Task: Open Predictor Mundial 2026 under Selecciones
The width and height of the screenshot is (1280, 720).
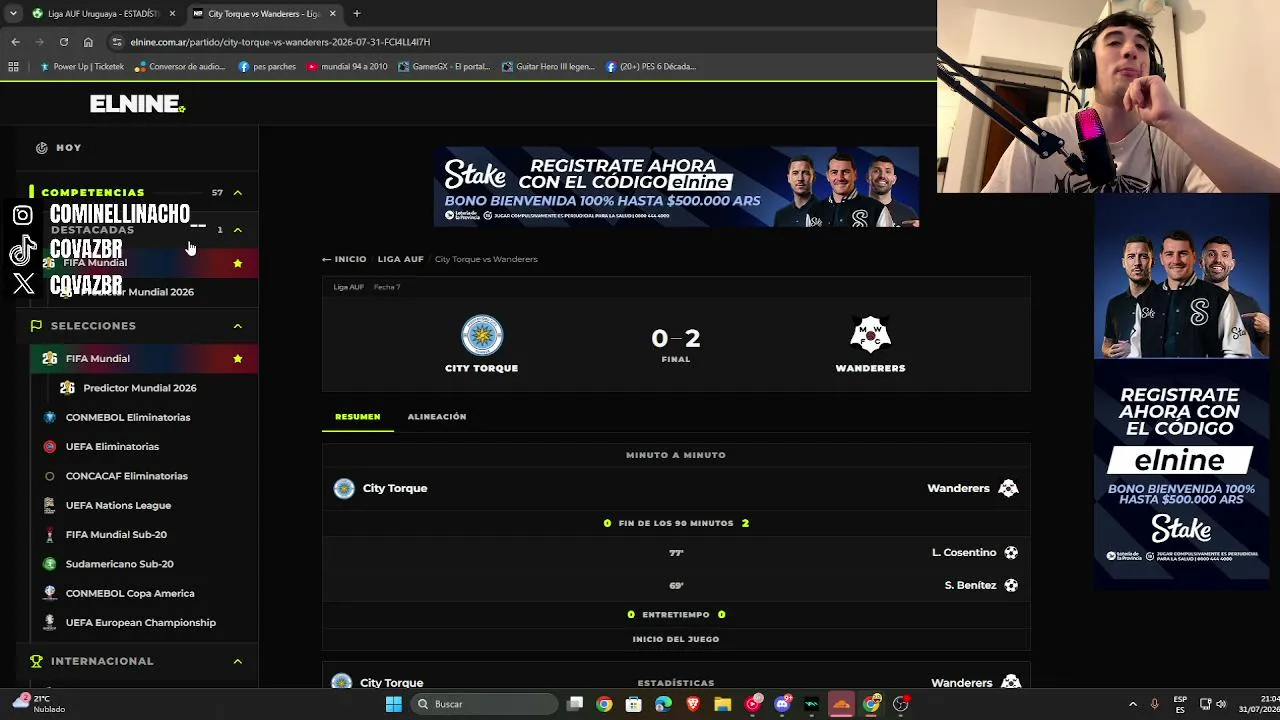Action: tap(140, 388)
